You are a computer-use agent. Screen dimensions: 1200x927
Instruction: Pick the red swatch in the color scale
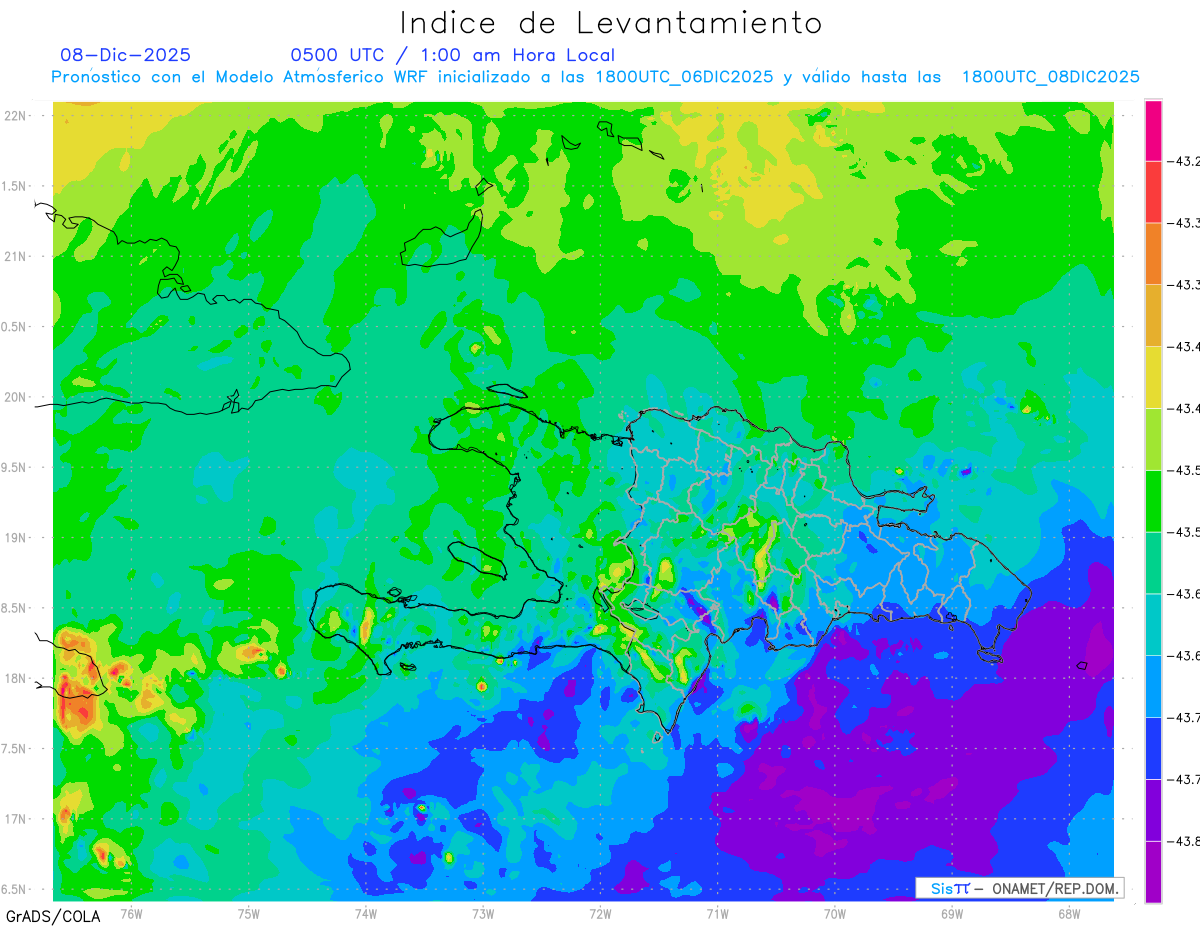coord(1153,192)
